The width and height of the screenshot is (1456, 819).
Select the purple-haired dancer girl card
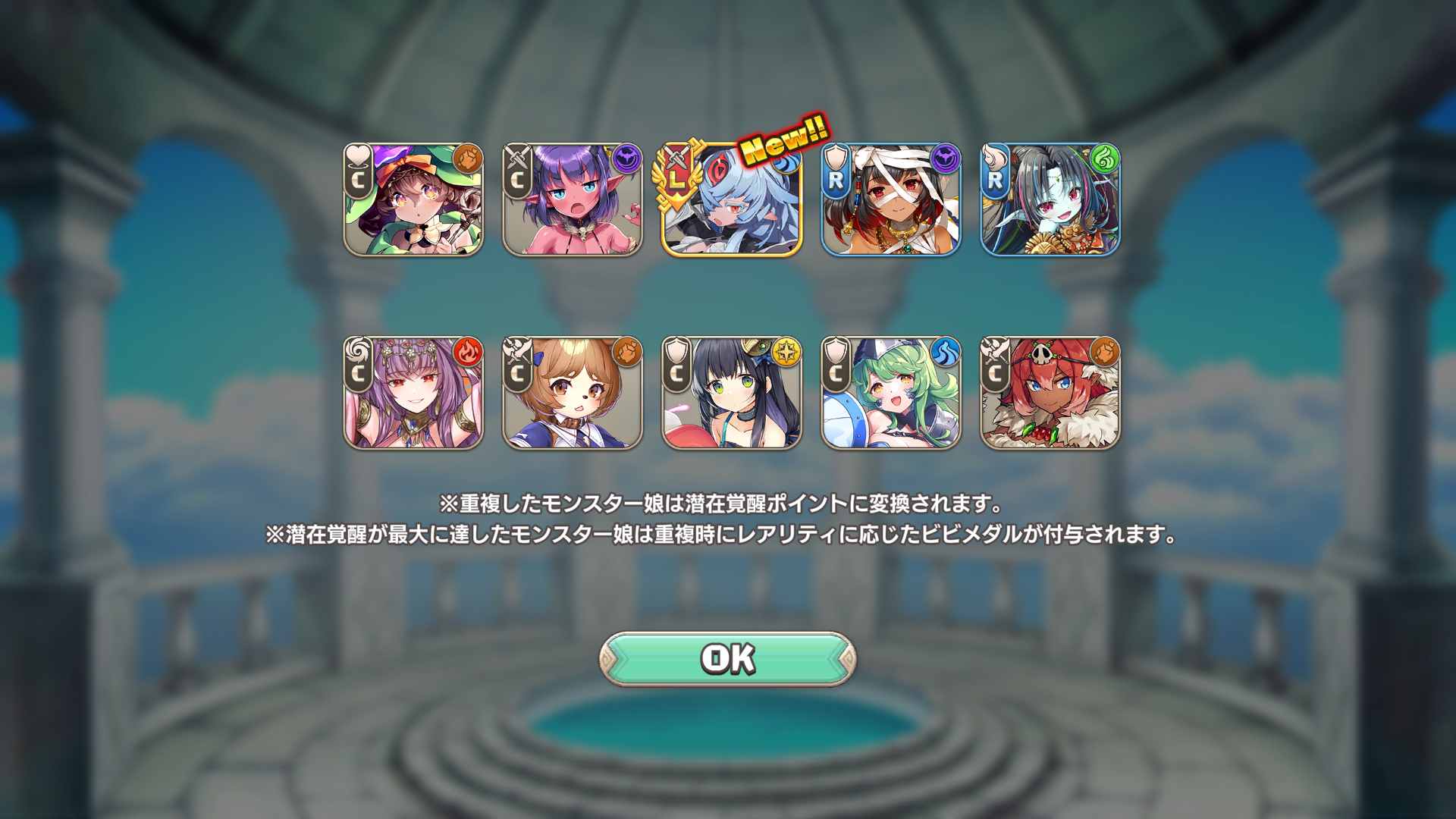(413, 393)
